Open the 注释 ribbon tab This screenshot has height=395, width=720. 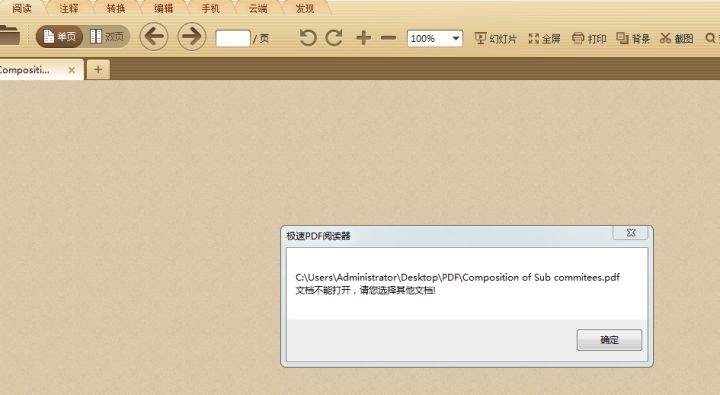[x=69, y=8]
